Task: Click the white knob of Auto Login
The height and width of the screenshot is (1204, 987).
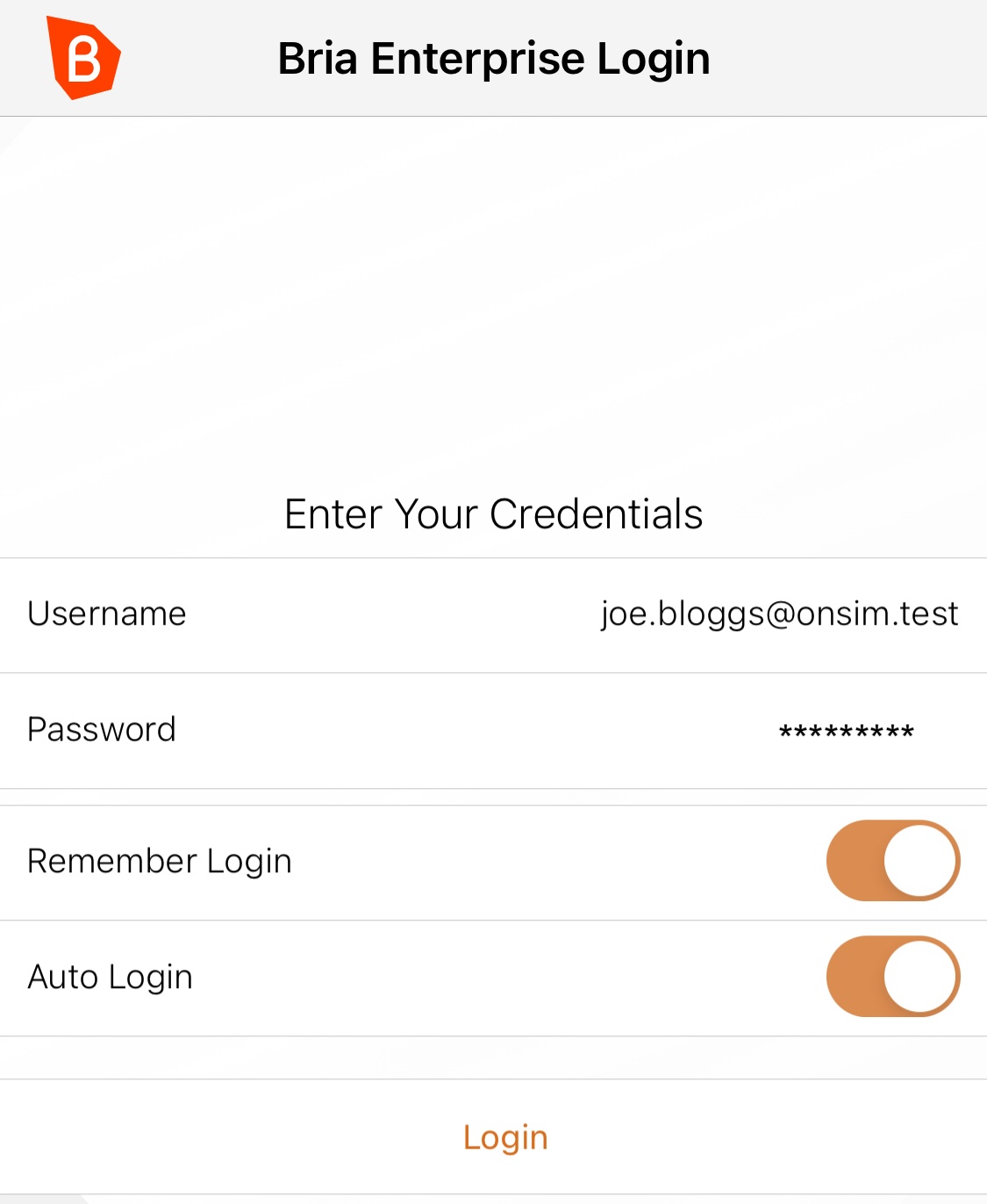Action: (x=919, y=977)
